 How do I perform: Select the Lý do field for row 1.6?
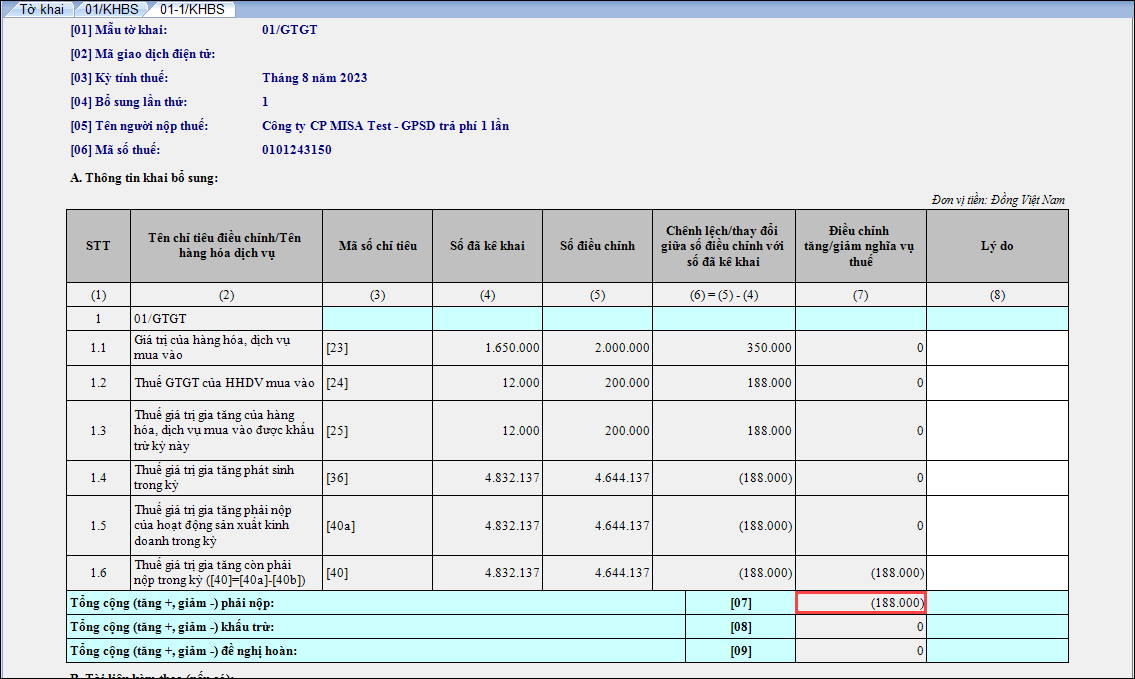(996, 573)
